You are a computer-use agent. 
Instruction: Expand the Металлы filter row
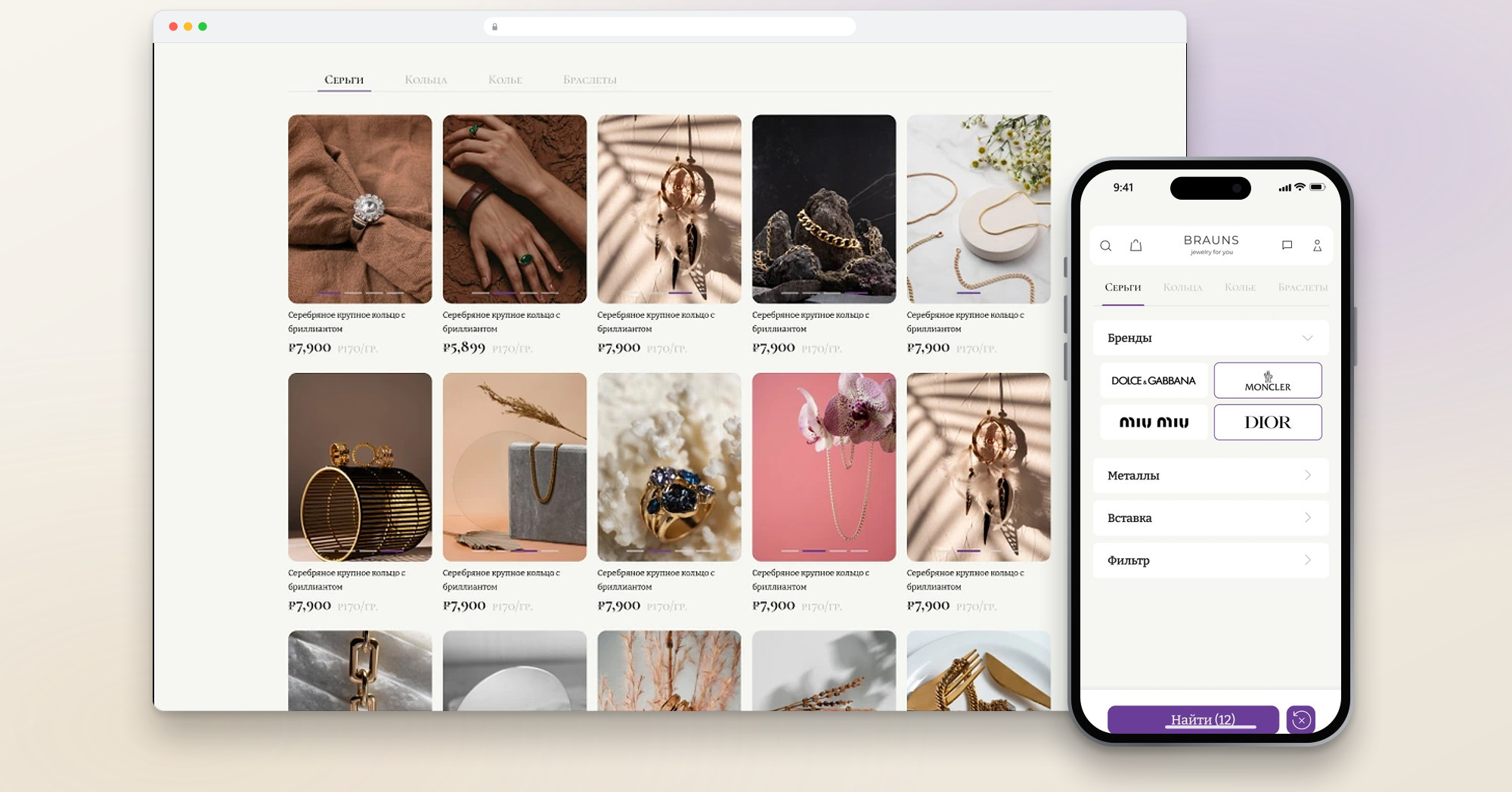(x=1211, y=476)
